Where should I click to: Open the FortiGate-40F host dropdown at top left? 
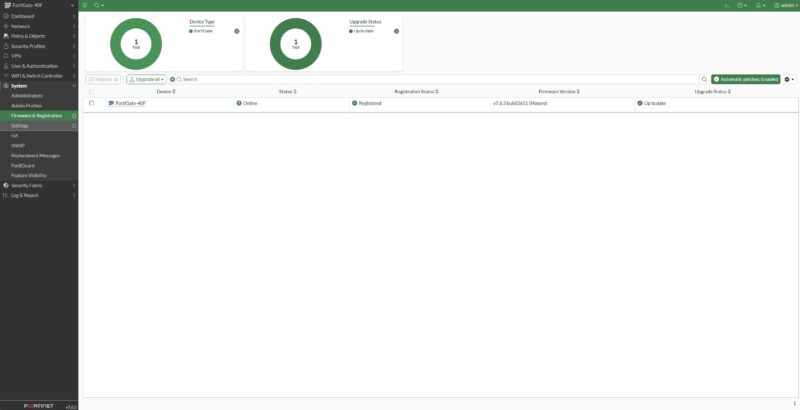(x=39, y=5)
